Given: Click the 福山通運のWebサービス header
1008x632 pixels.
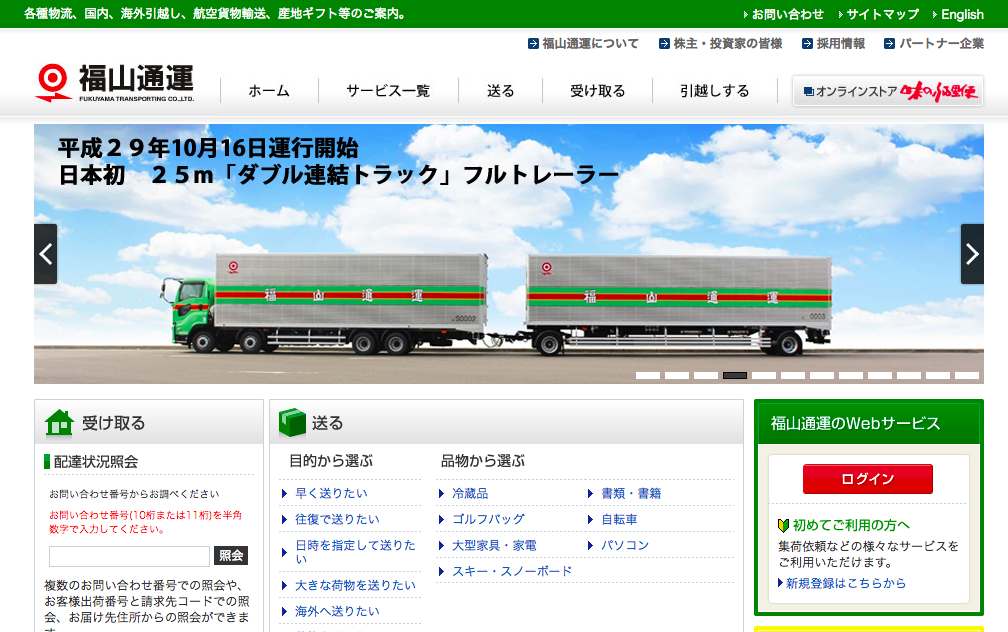Looking at the screenshot, I should tap(868, 423).
